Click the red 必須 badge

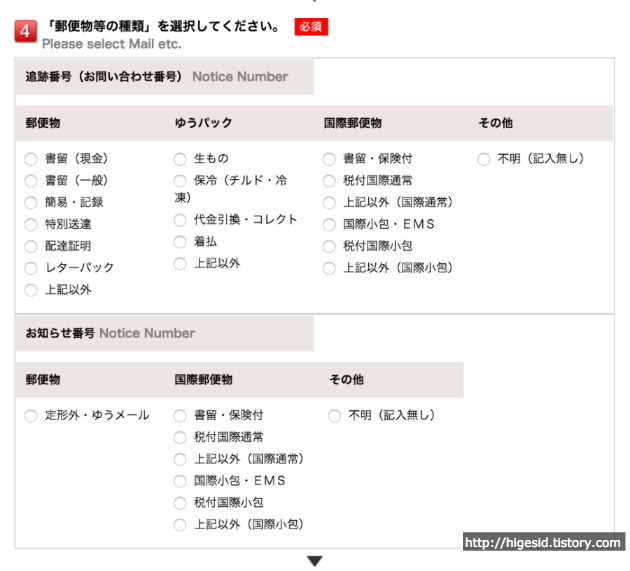click(311, 27)
